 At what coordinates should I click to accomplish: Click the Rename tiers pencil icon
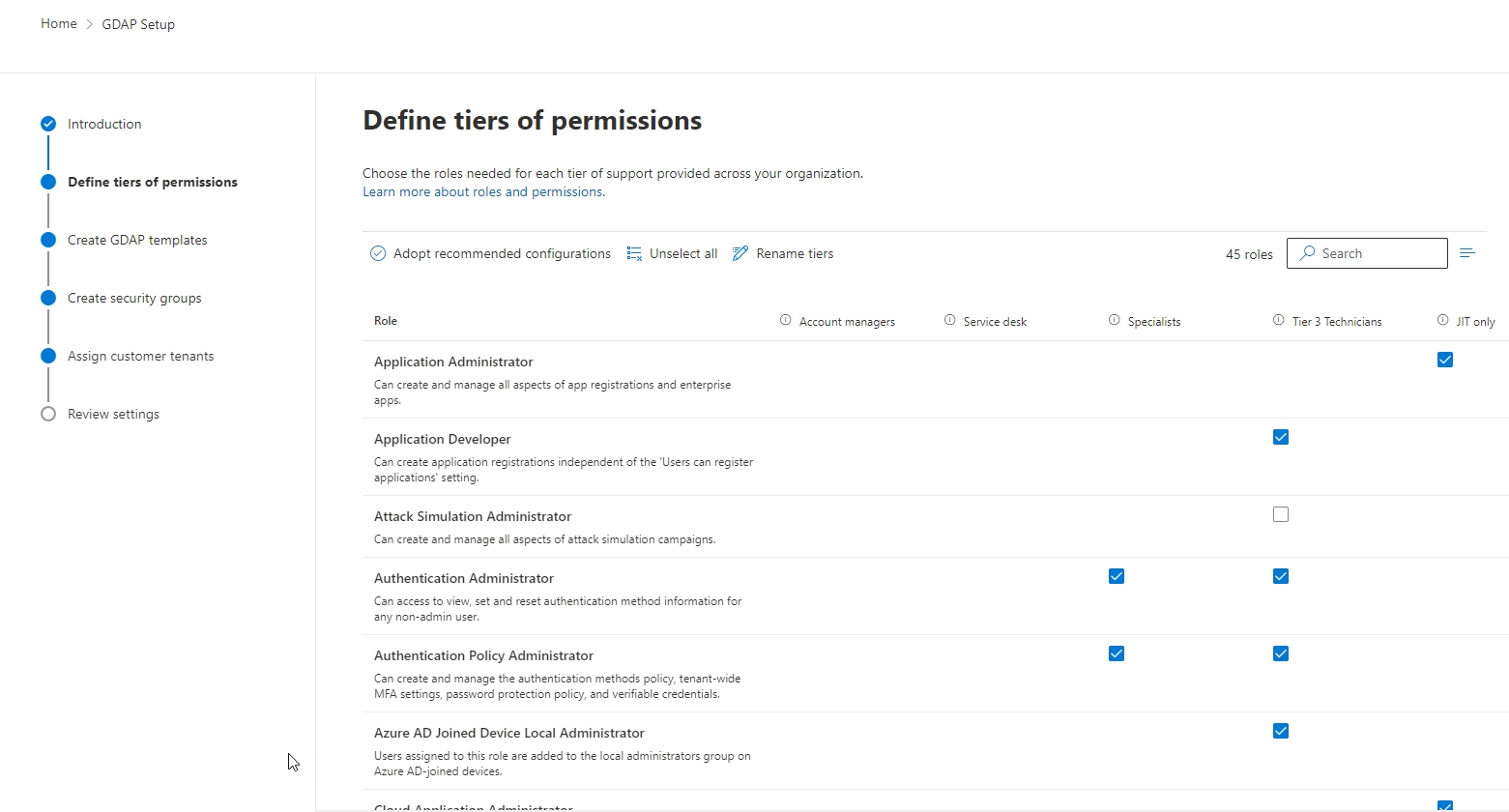pos(740,253)
